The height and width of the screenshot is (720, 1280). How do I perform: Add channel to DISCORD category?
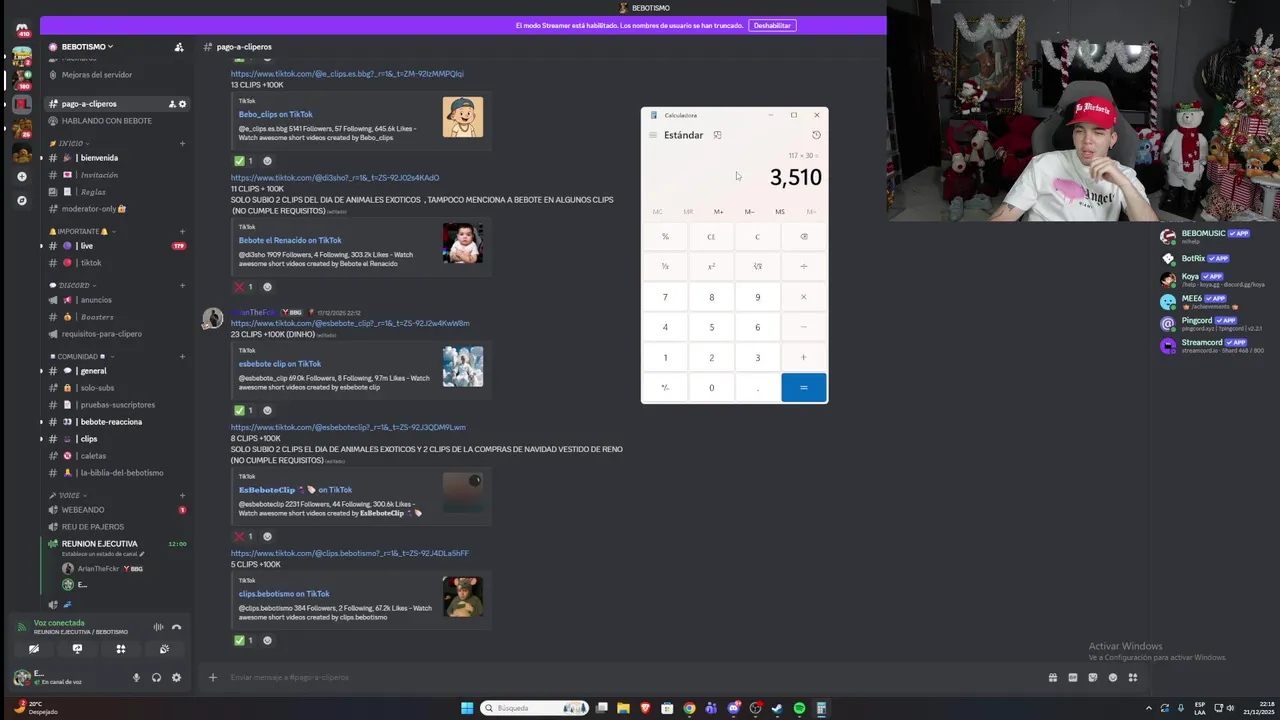(182, 286)
